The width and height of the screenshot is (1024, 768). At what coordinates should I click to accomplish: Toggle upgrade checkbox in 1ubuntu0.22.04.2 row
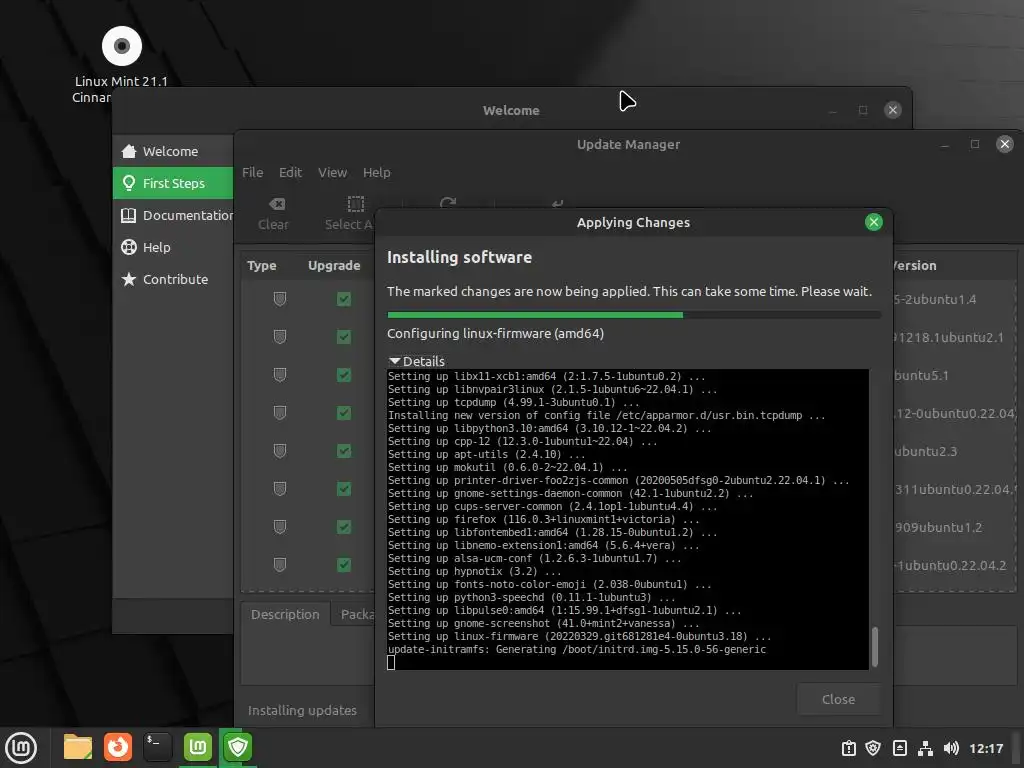pyautogui.click(x=344, y=565)
